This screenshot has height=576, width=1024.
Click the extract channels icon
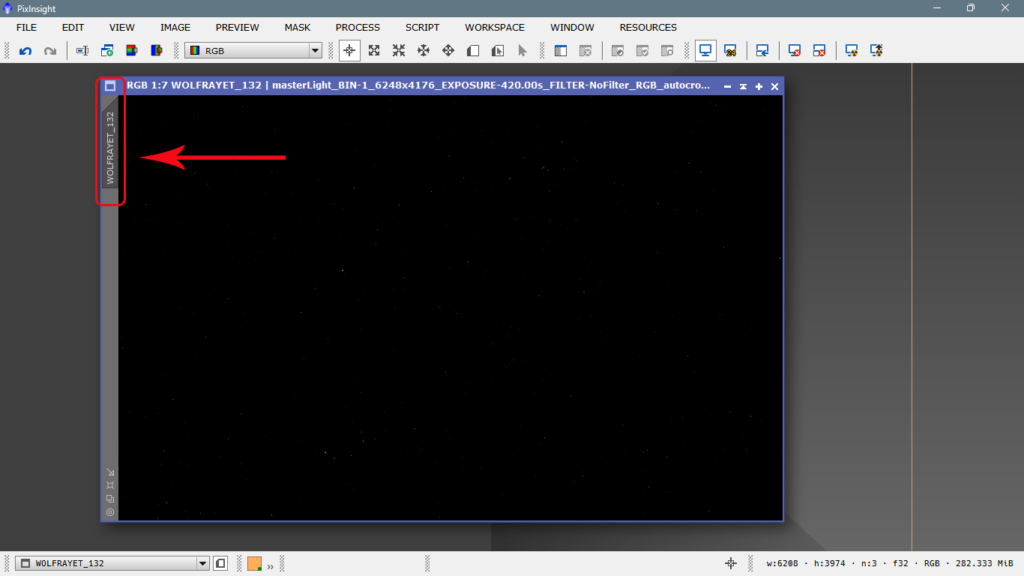(132, 51)
